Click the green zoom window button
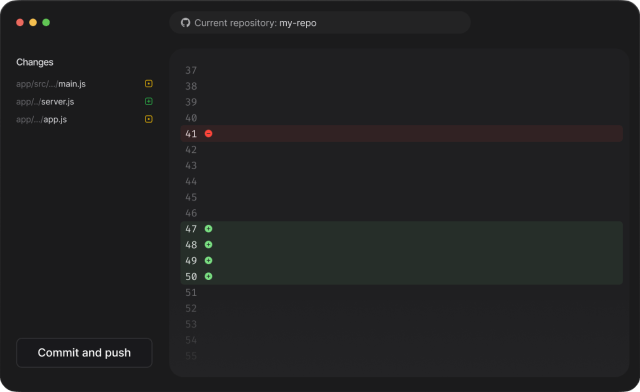 point(46,22)
